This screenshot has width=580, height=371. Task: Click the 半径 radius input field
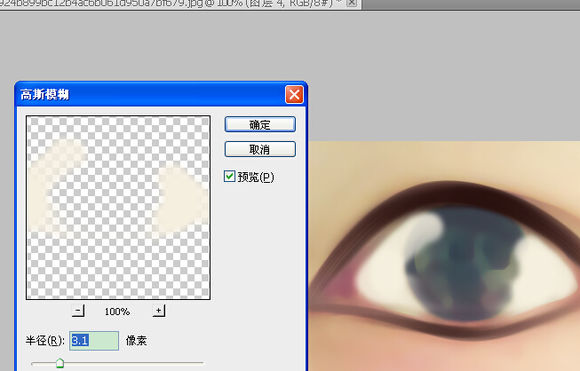click(x=94, y=340)
